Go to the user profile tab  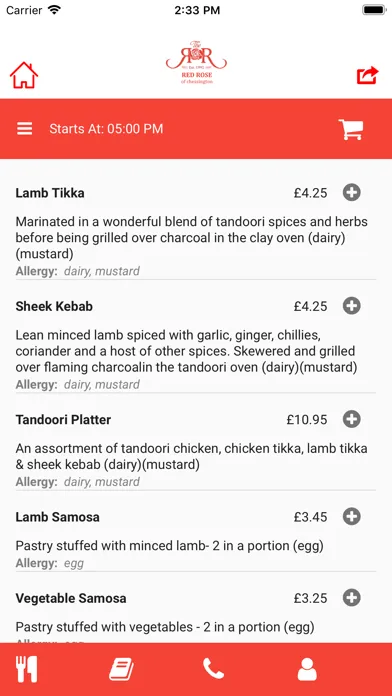307,669
